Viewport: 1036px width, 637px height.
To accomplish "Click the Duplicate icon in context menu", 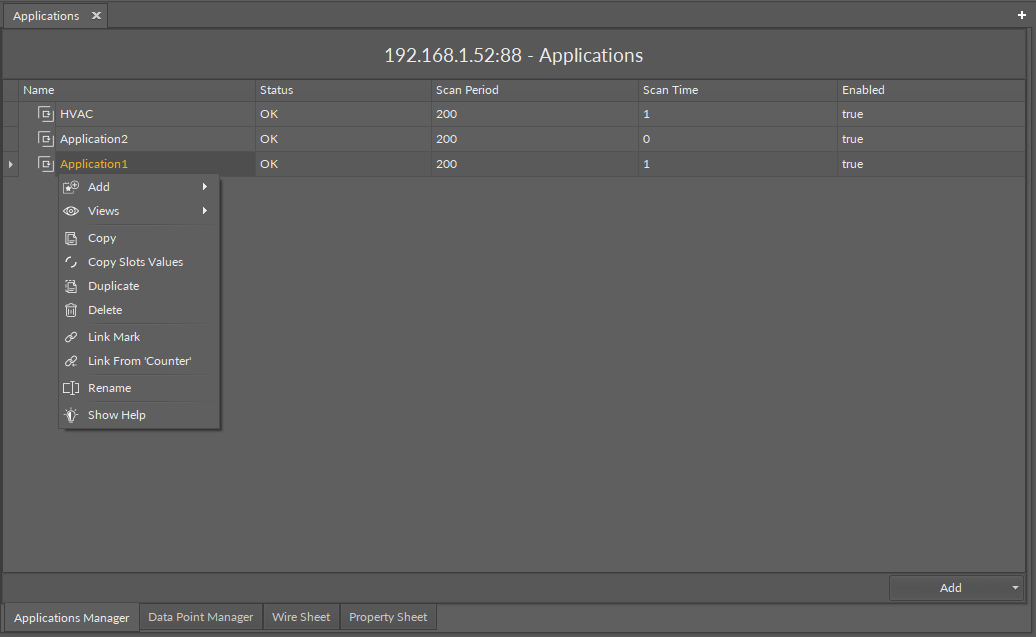I will (71, 286).
